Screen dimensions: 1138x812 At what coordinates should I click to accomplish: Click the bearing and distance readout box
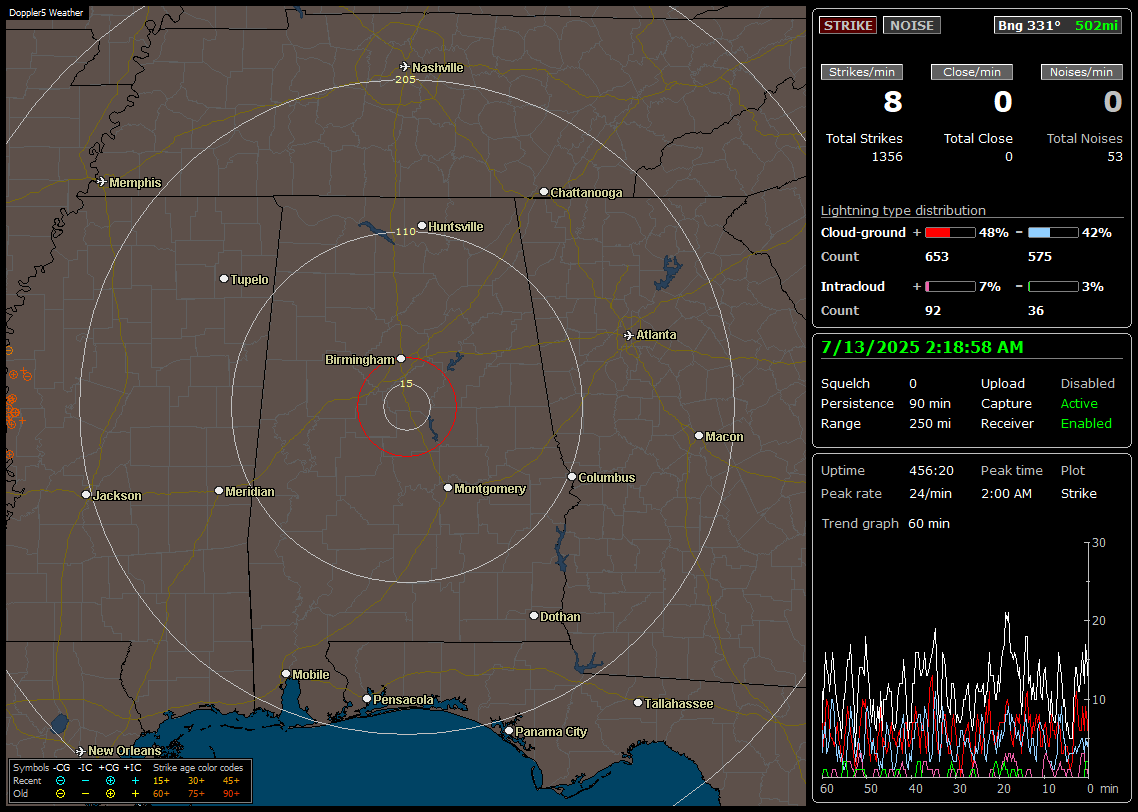coord(1058,25)
